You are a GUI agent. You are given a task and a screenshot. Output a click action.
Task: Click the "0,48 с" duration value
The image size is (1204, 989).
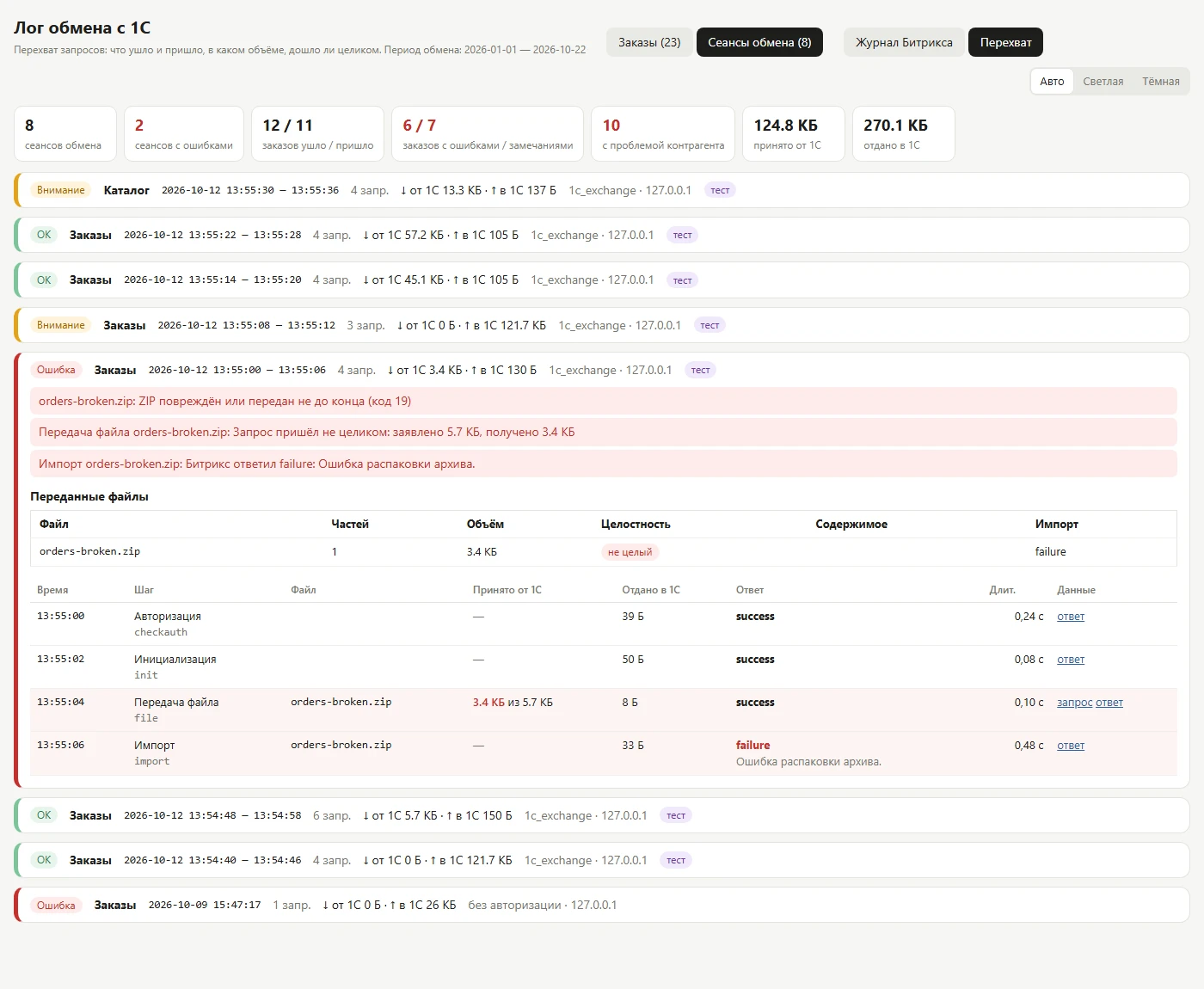[x=1029, y=746]
